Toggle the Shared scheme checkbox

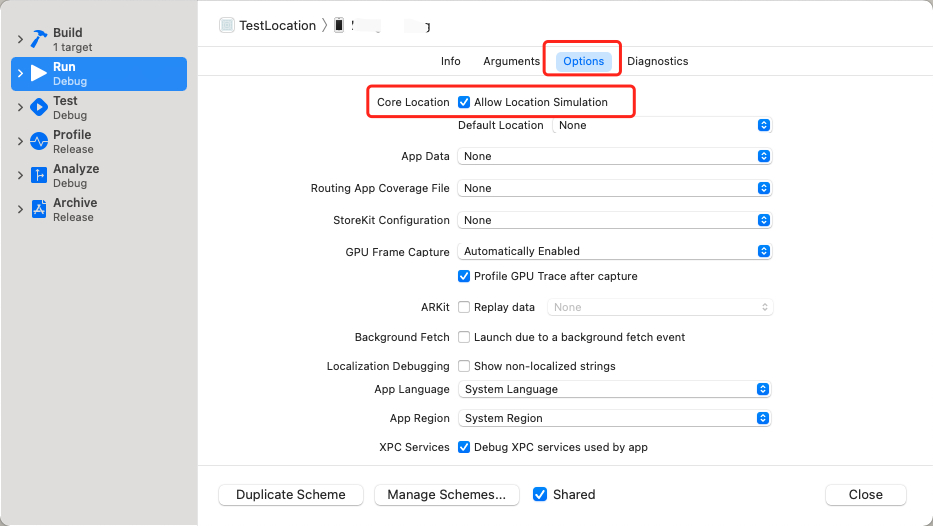coord(540,494)
